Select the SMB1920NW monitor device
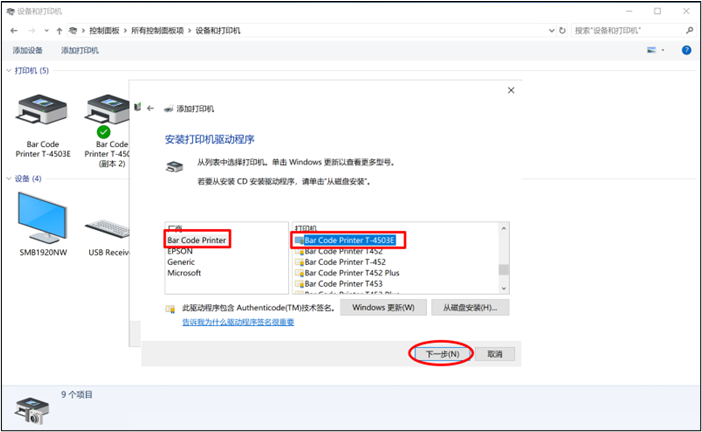 (43, 218)
